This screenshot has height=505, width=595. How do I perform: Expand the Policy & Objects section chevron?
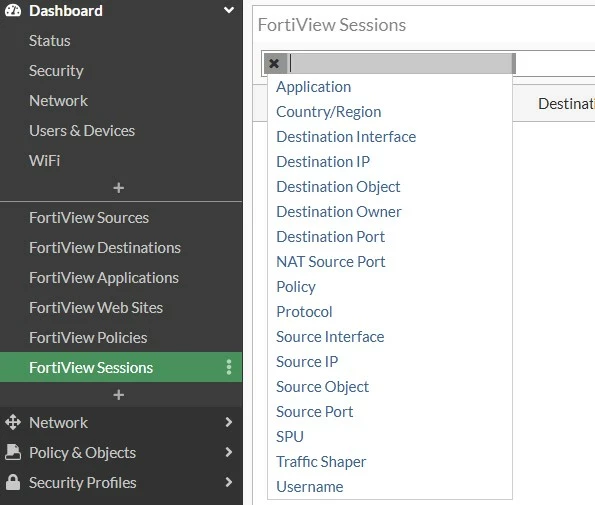tap(228, 452)
